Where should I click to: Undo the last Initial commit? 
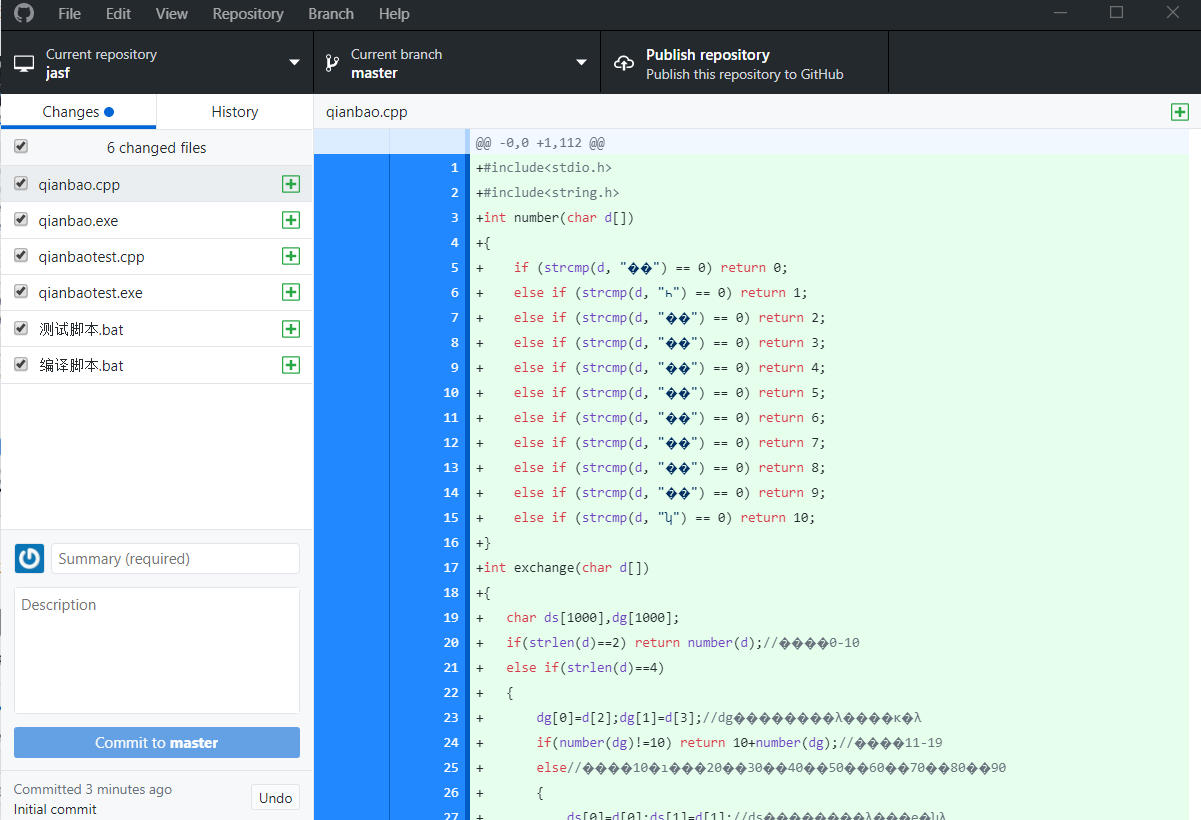click(x=275, y=797)
